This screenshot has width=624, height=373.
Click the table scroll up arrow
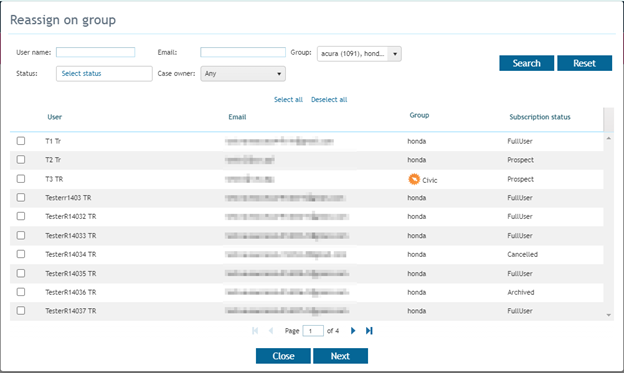[x=608, y=139]
